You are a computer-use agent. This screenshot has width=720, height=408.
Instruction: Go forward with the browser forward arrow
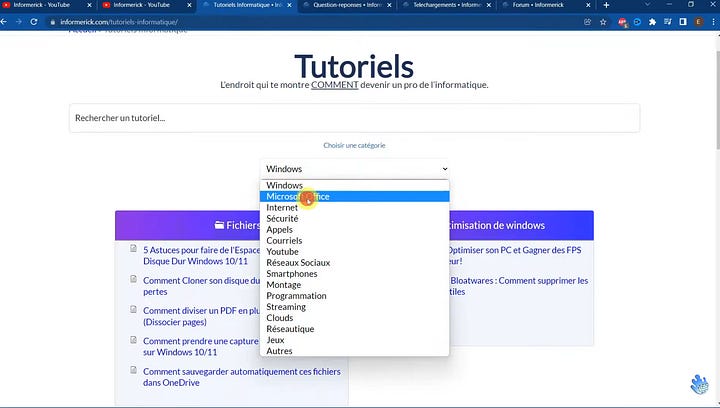18,22
